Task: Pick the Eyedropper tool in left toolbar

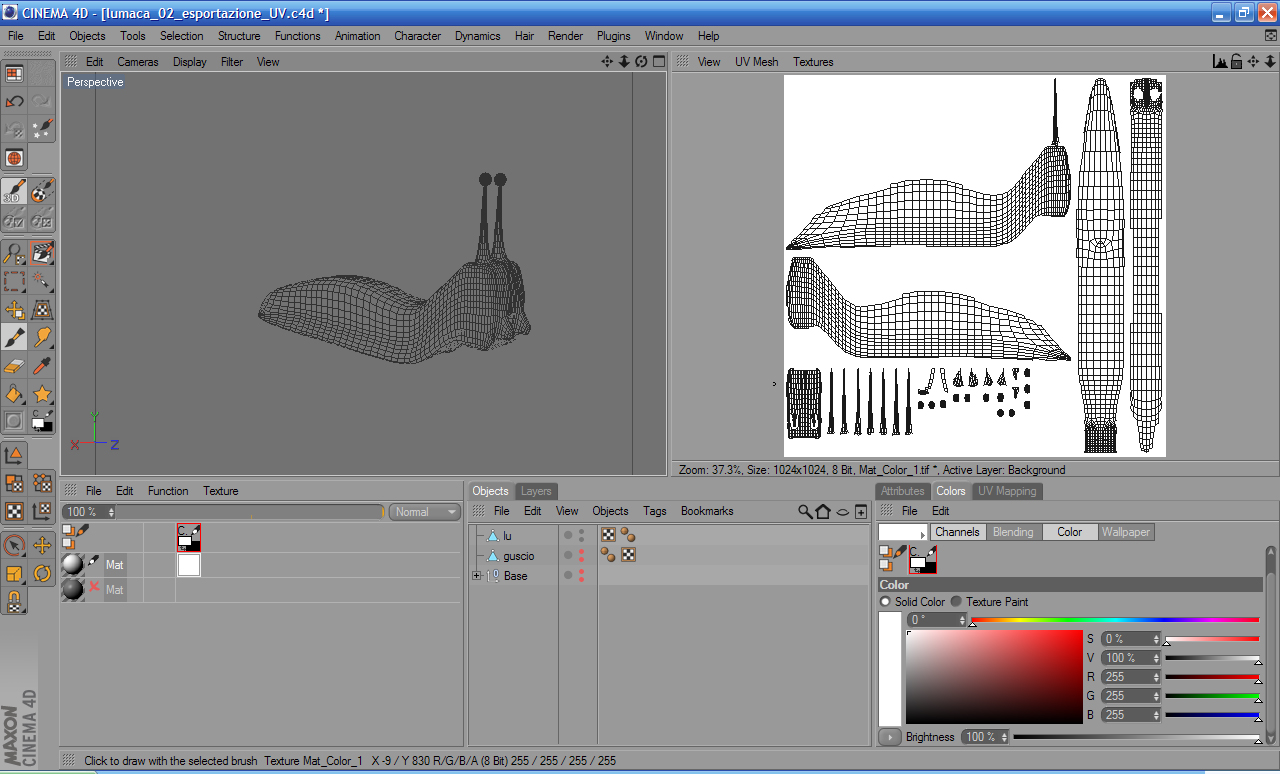Action: tap(42, 366)
